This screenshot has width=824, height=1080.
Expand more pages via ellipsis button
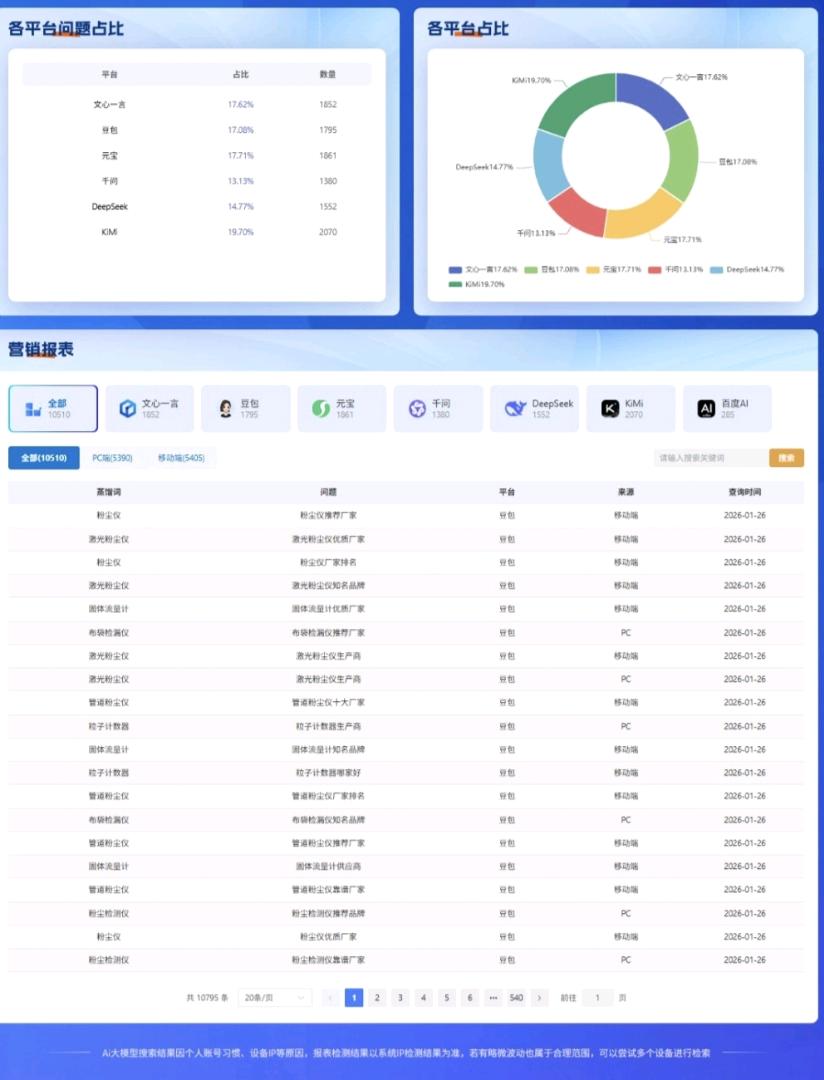click(493, 998)
